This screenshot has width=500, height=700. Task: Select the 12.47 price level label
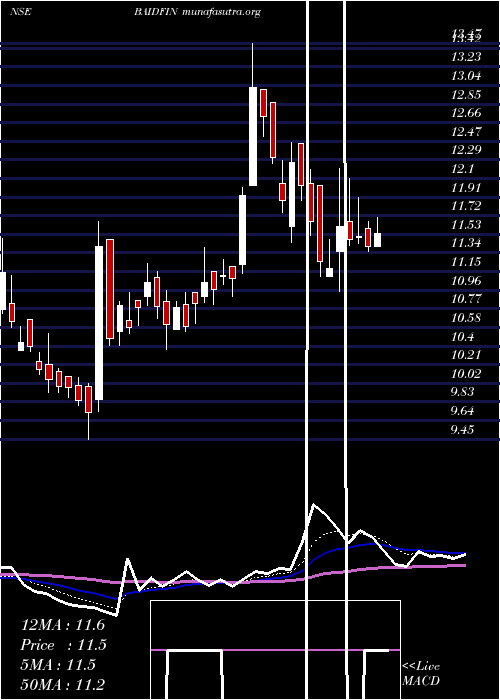pyautogui.click(x=466, y=132)
